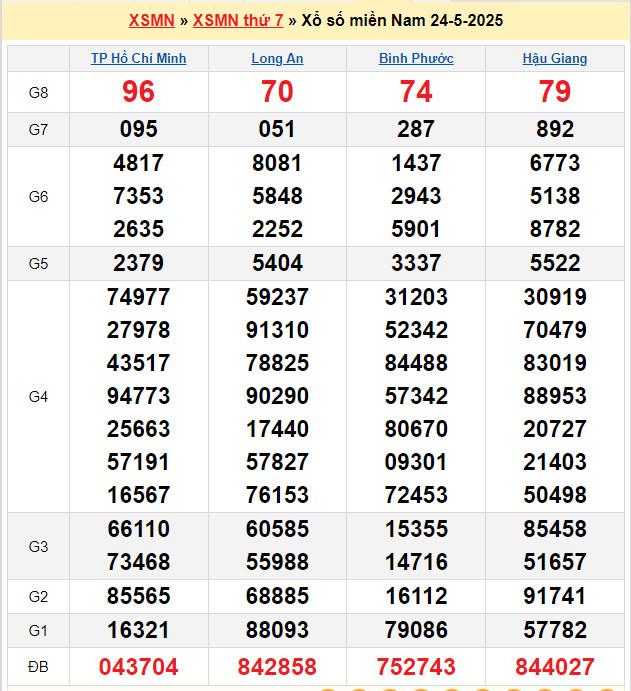Select the G5 value 5404

277,263
